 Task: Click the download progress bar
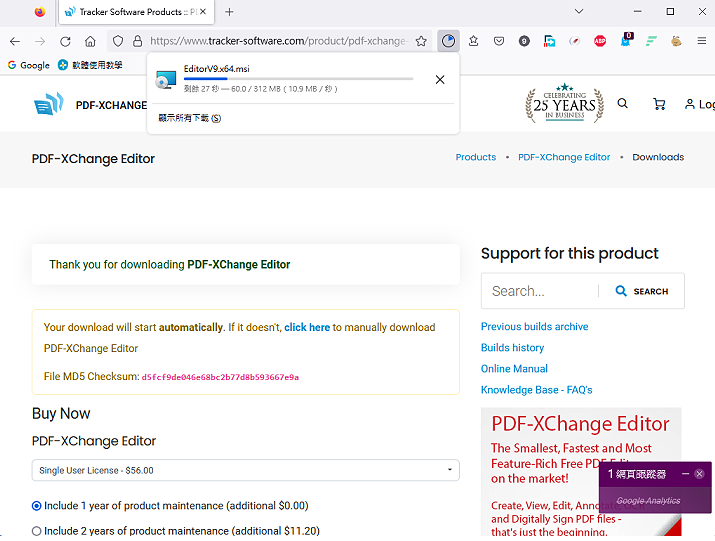pos(298,79)
